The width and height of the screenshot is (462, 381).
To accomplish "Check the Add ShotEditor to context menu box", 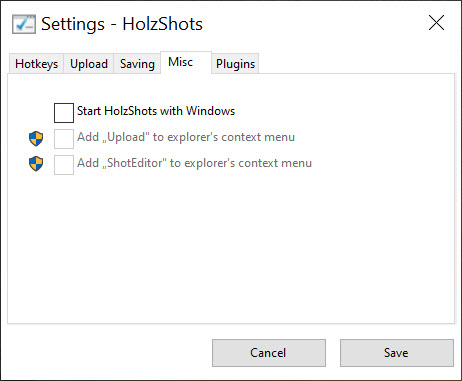I will [x=64, y=165].
